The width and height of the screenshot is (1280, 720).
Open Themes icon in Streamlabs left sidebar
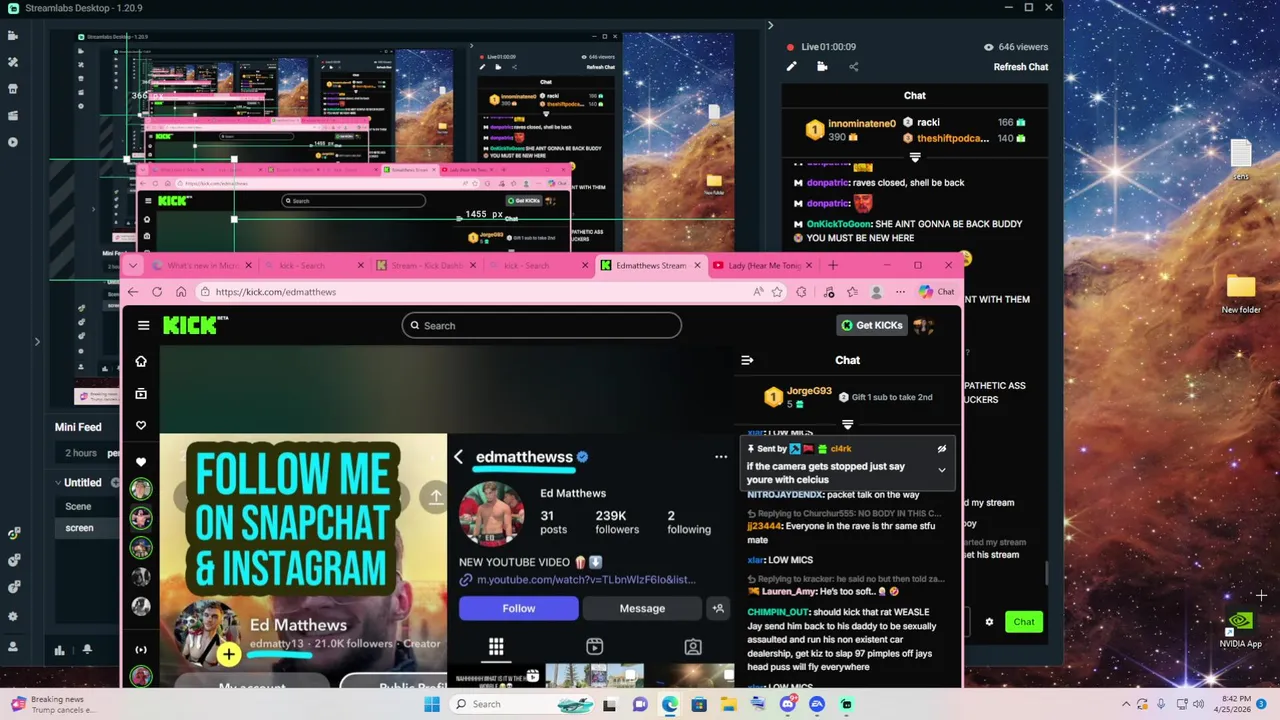[x=13, y=62]
